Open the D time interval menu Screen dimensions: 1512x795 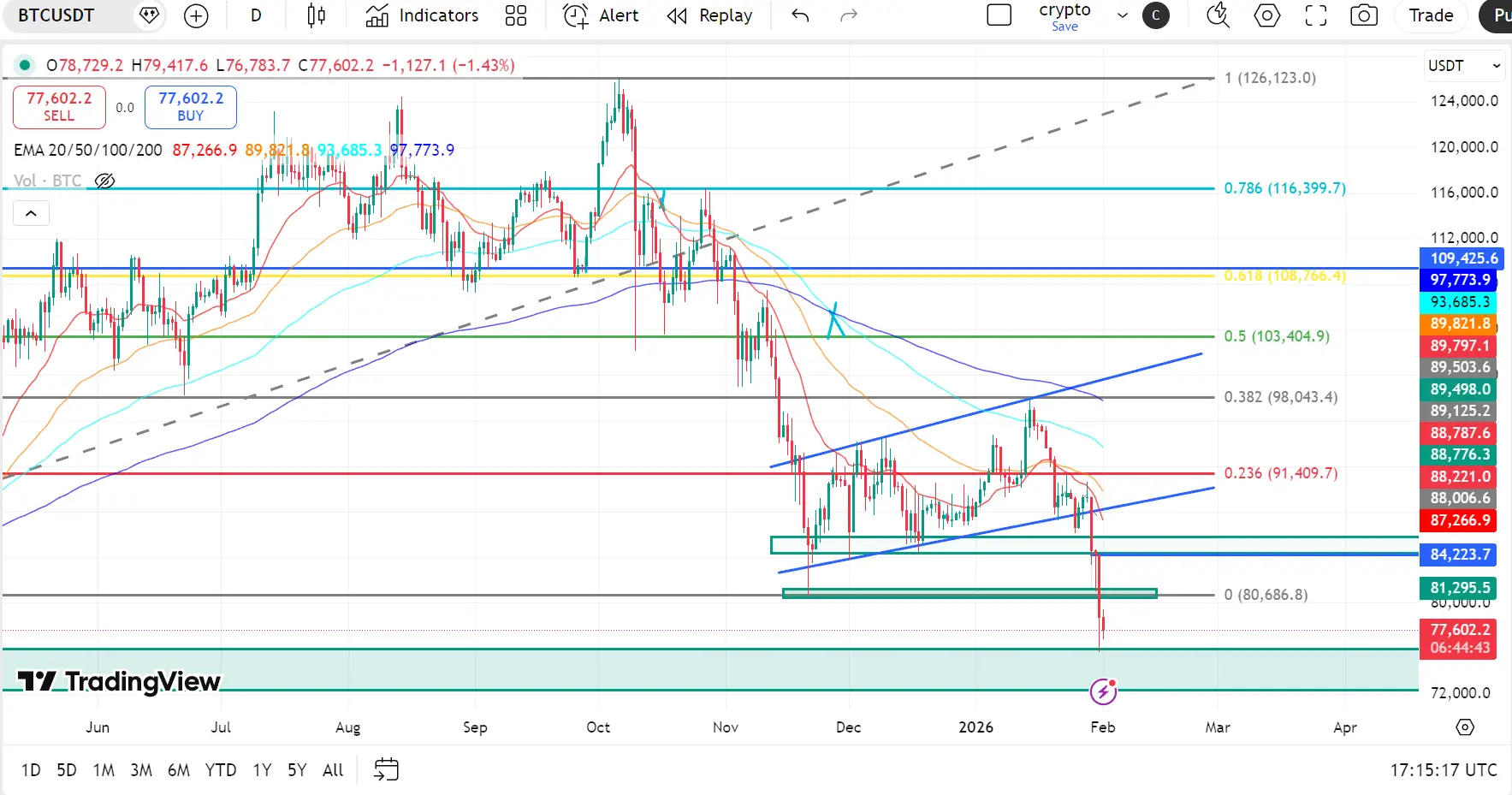point(256,15)
